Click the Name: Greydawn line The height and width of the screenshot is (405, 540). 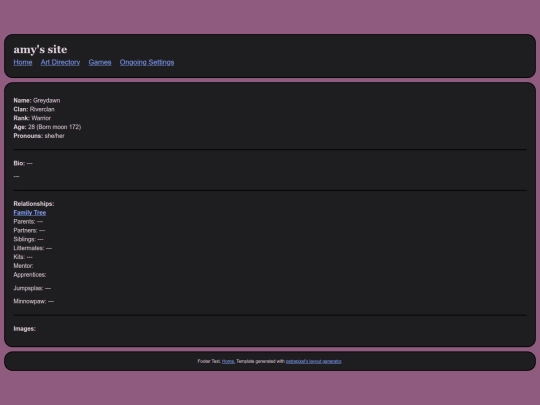[x=37, y=101]
